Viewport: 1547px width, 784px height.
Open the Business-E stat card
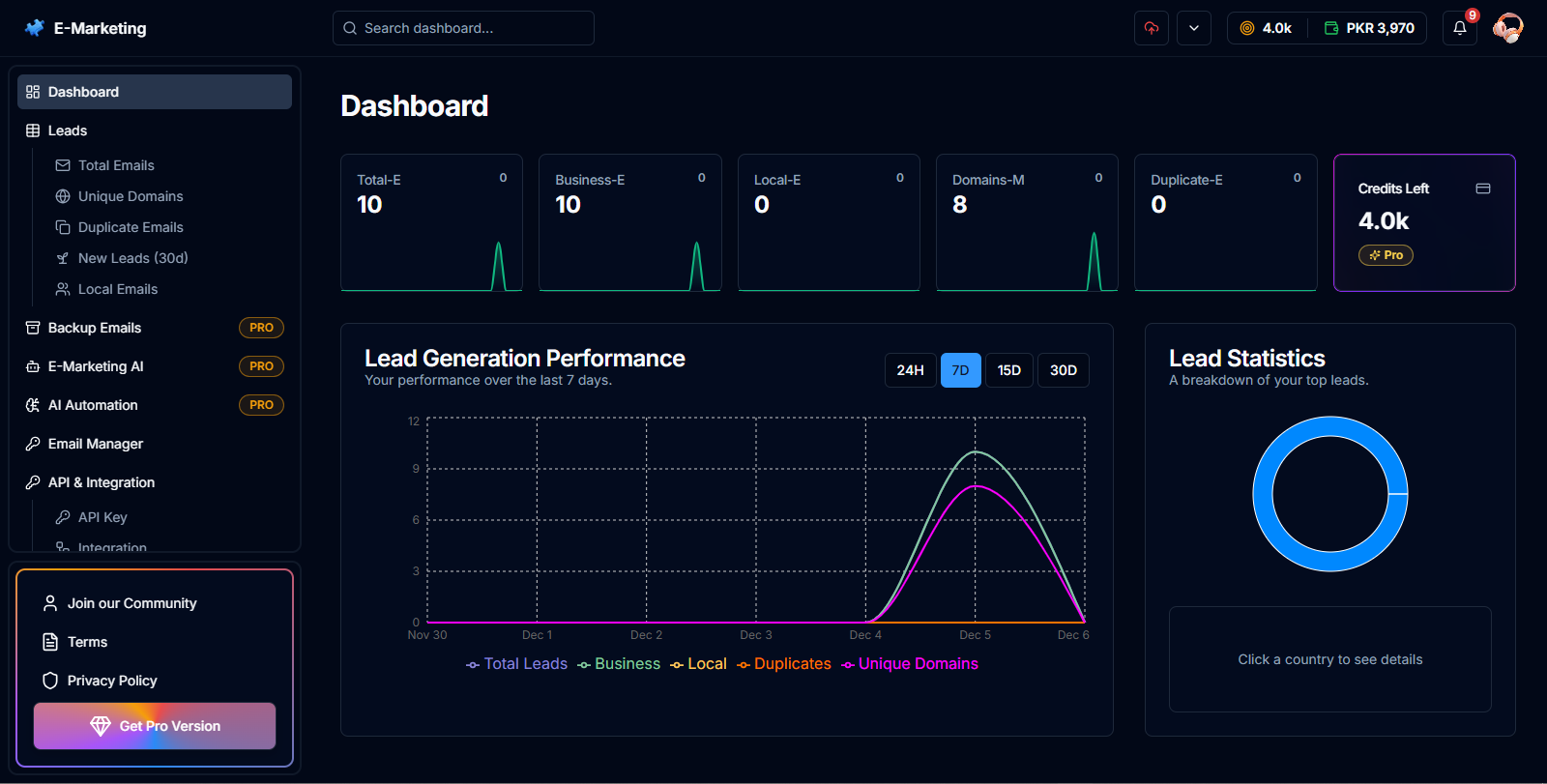(629, 222)
